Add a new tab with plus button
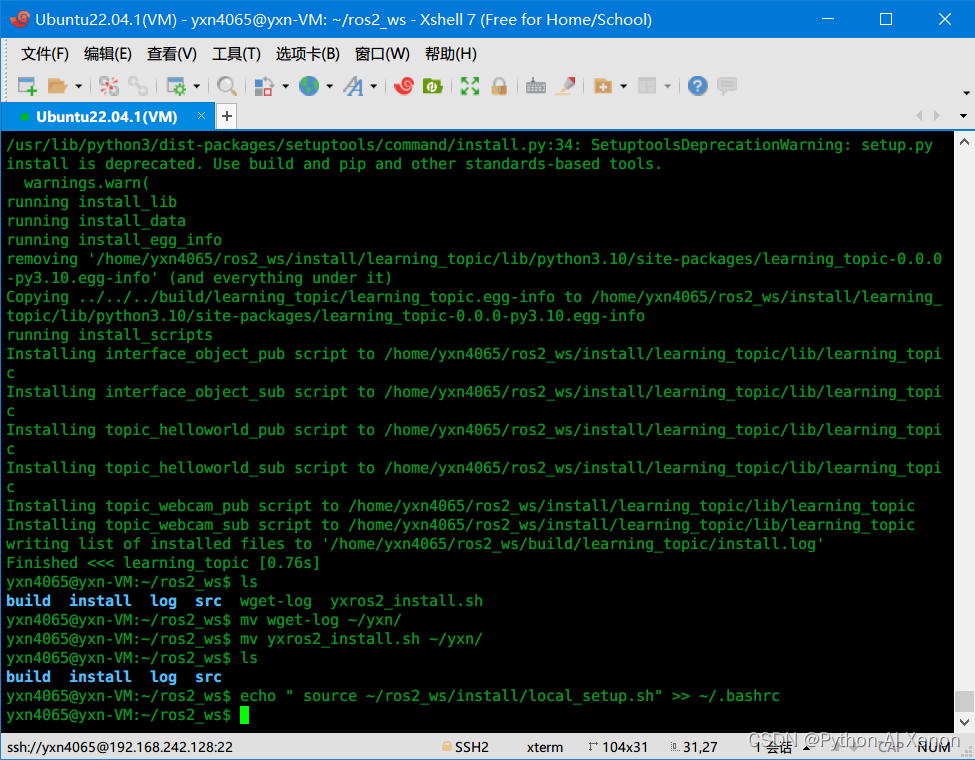 (227, 116)
